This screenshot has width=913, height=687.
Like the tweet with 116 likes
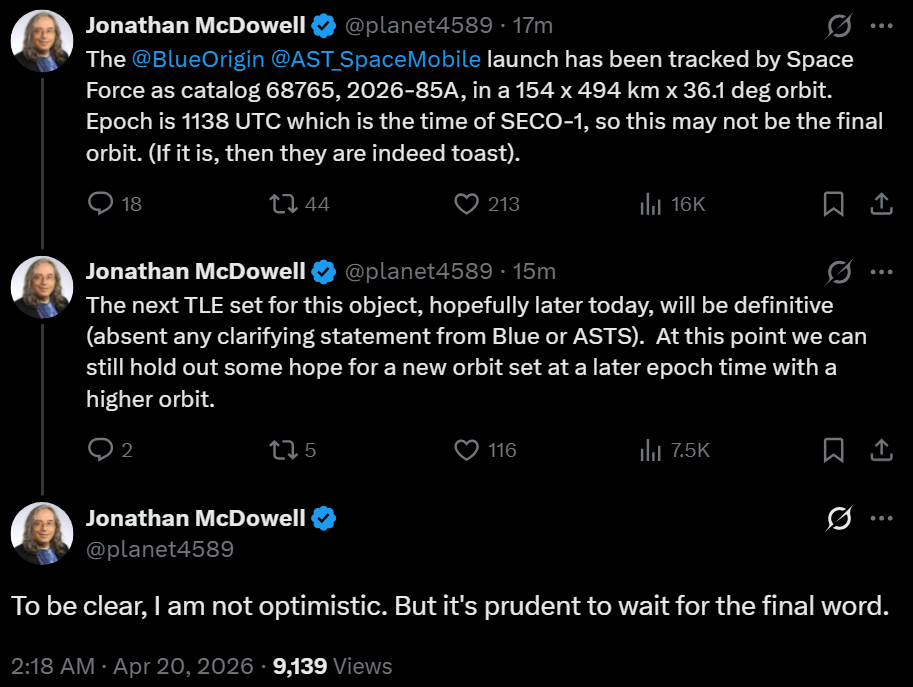point(467,450)
